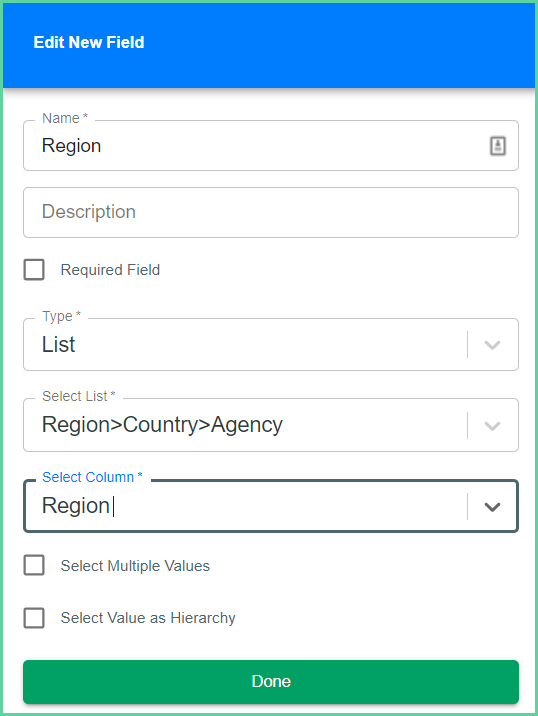Viewport: 538px width, 716px height.
Task: Expand the Select Column chevron arrow
Action: point(492,507)
